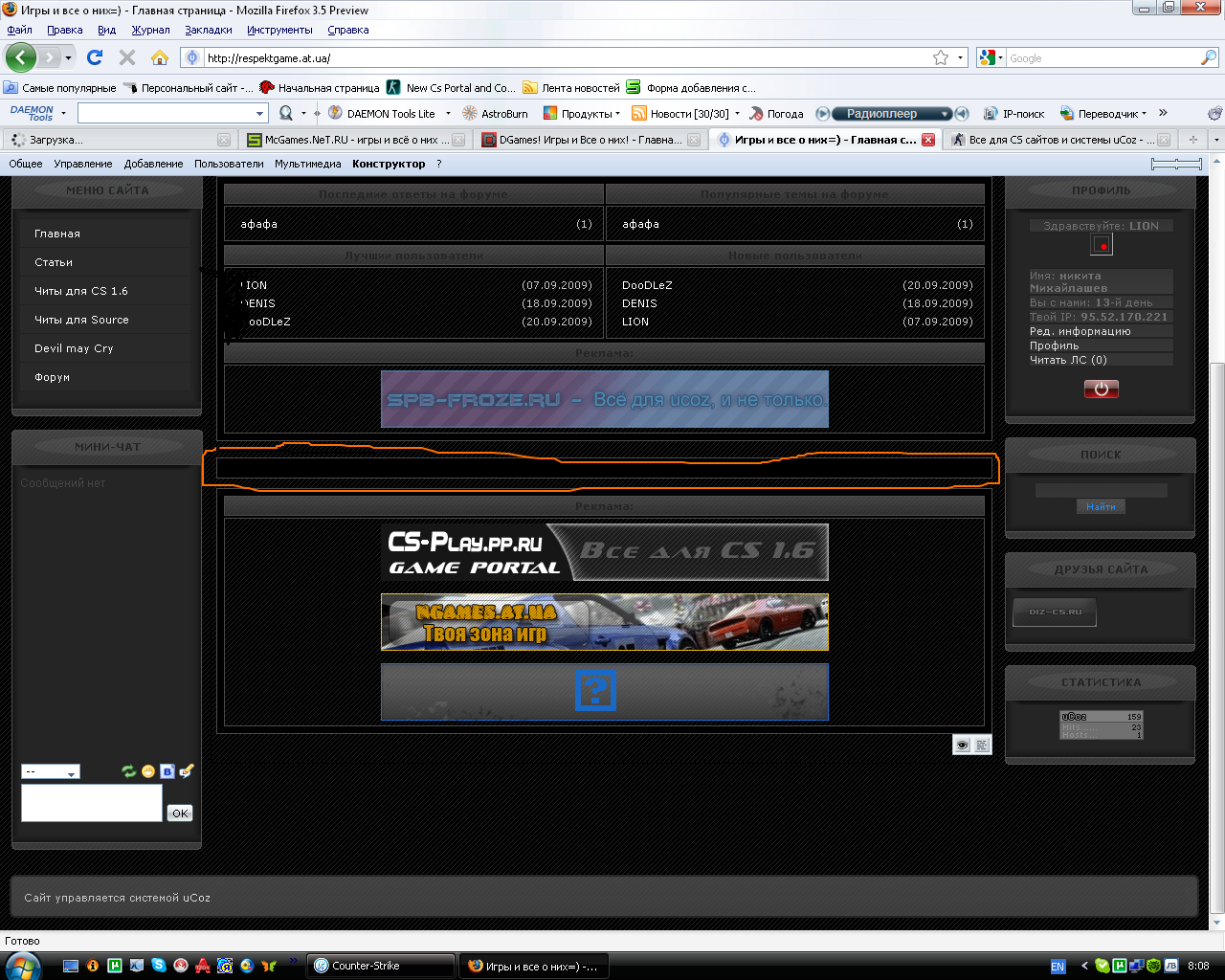This screenshot has width=1225, height=980.
Task: Open the Погода weather toolbar item
Action: 776,113
